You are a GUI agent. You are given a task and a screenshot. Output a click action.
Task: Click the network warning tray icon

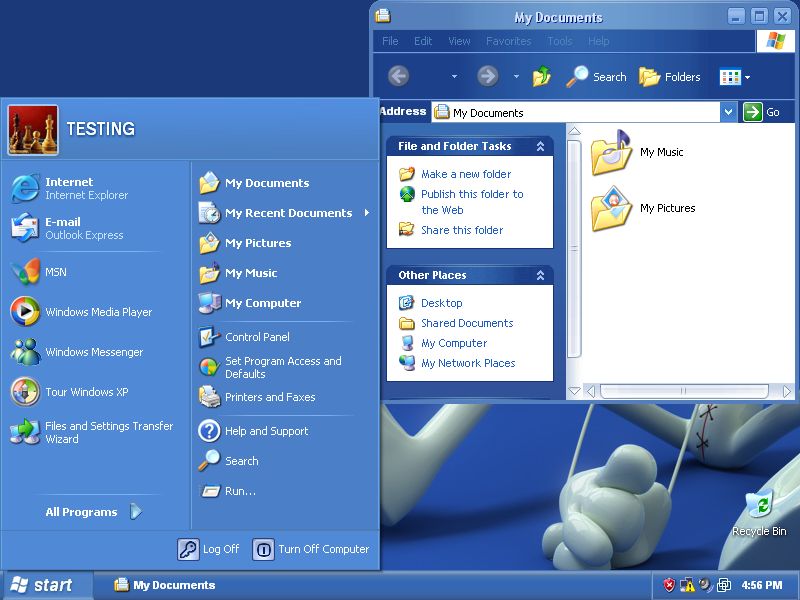click(687, 585)
